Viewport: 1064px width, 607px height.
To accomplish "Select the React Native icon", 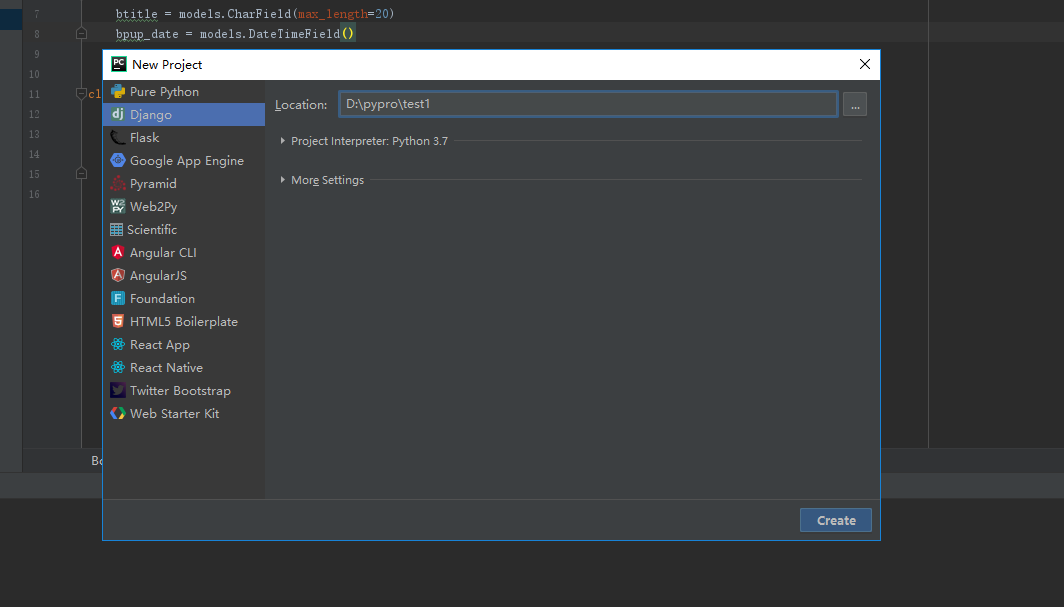I will click(118, 368).
